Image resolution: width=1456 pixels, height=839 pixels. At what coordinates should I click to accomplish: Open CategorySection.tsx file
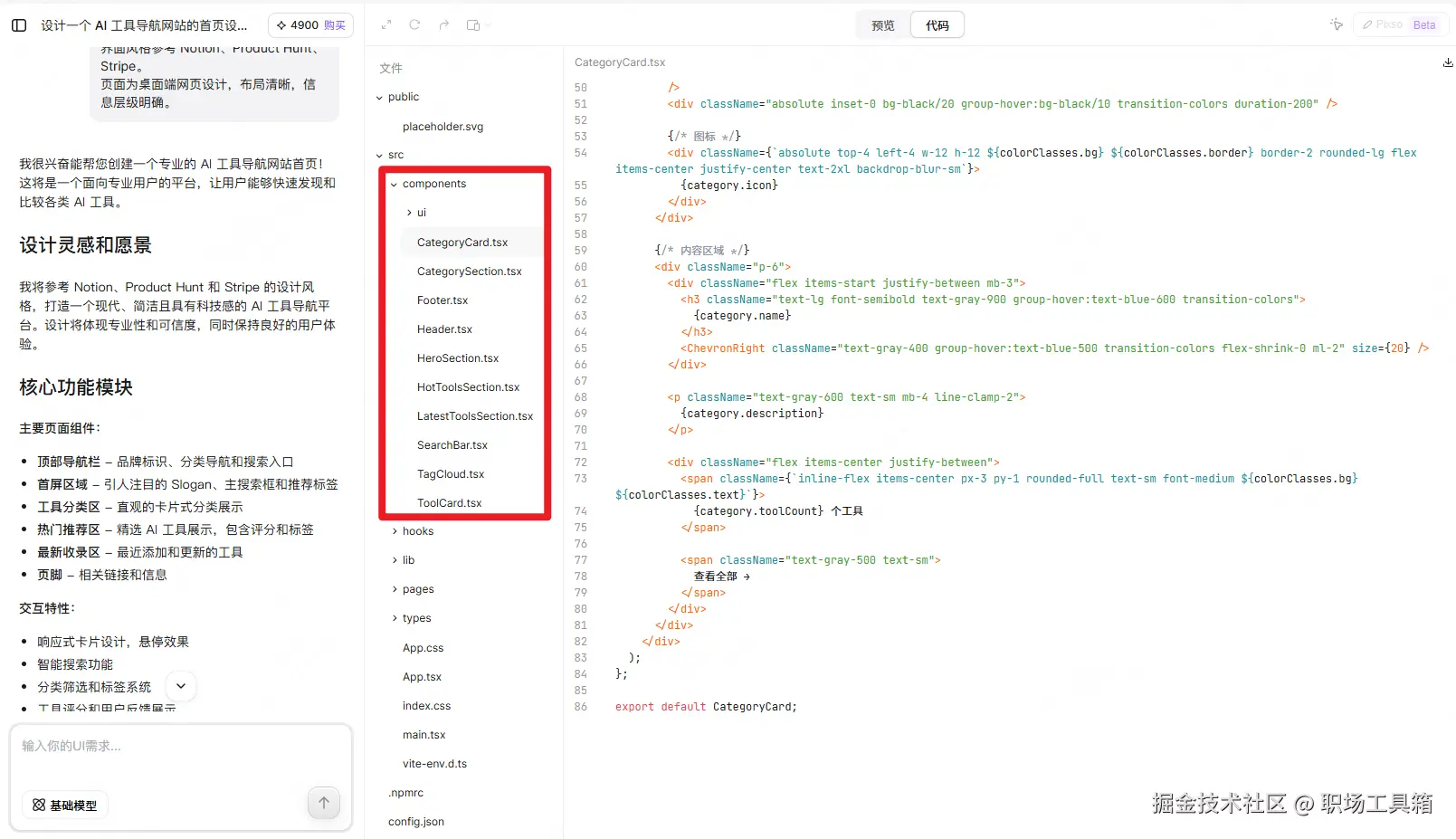click(x=469, y=272)
